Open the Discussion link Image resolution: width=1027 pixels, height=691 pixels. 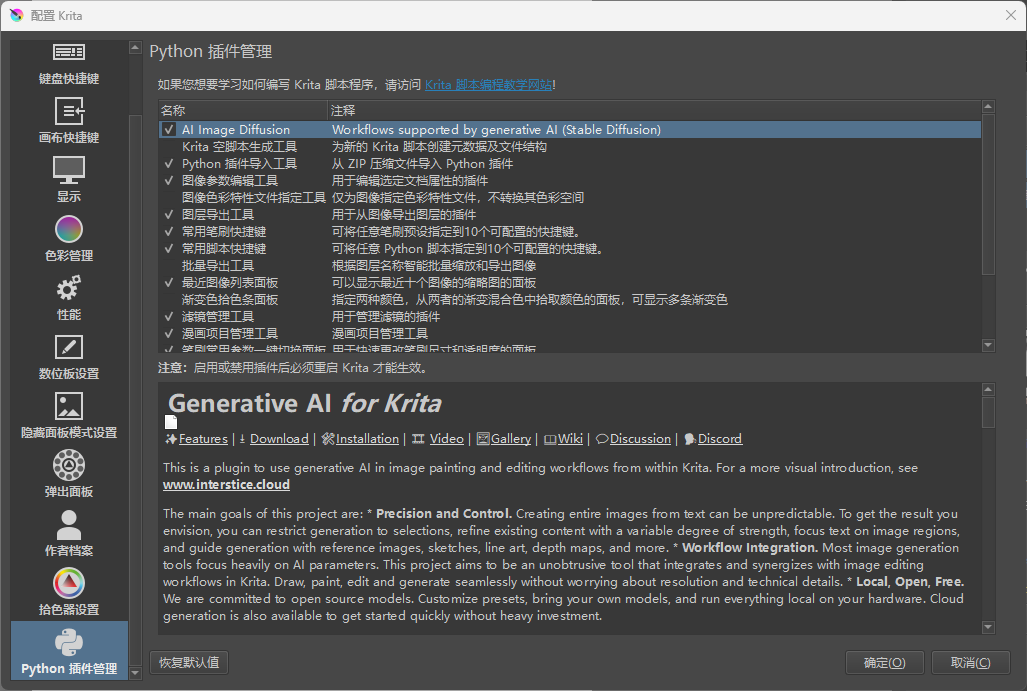[640, 439]
